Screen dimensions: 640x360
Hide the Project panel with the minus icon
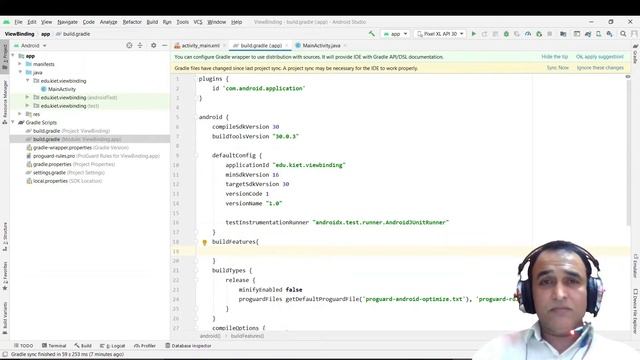pos(164,45)
